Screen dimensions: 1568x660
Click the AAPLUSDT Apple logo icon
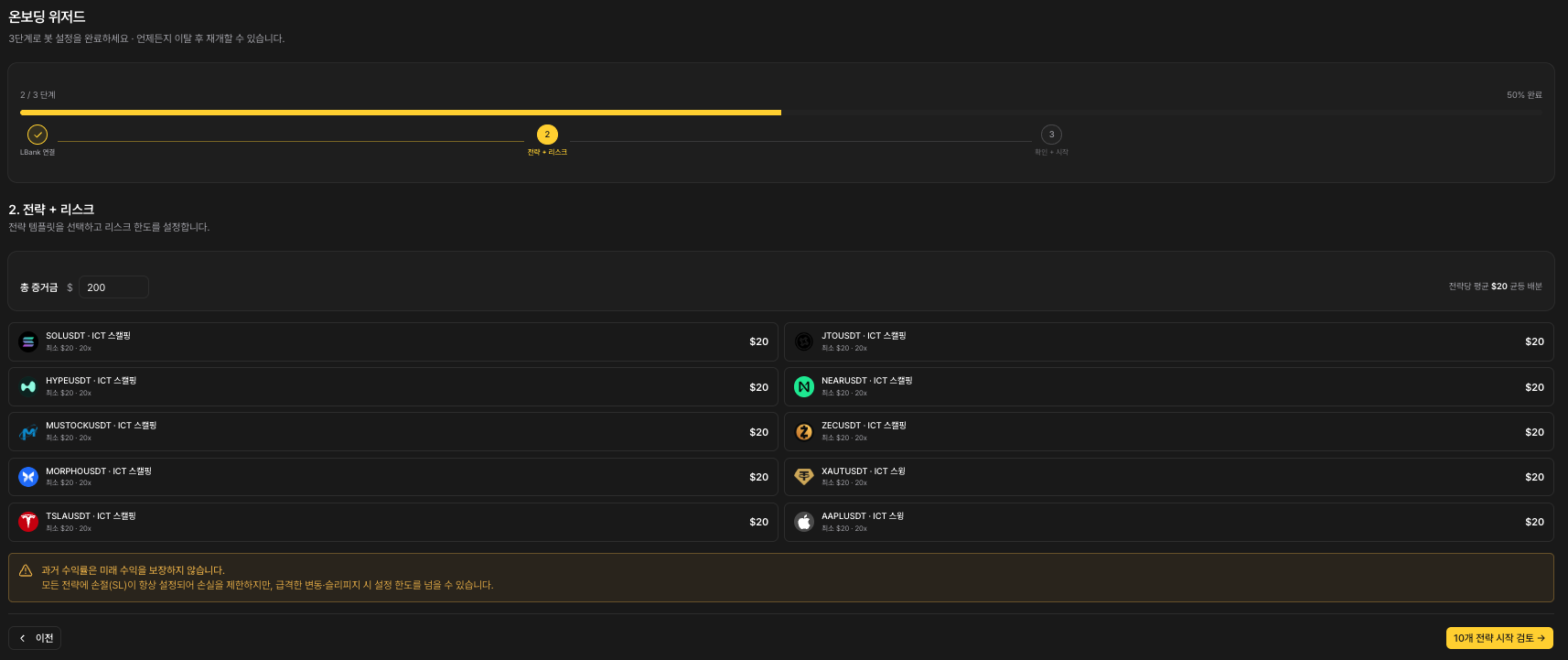pos(804,522)
